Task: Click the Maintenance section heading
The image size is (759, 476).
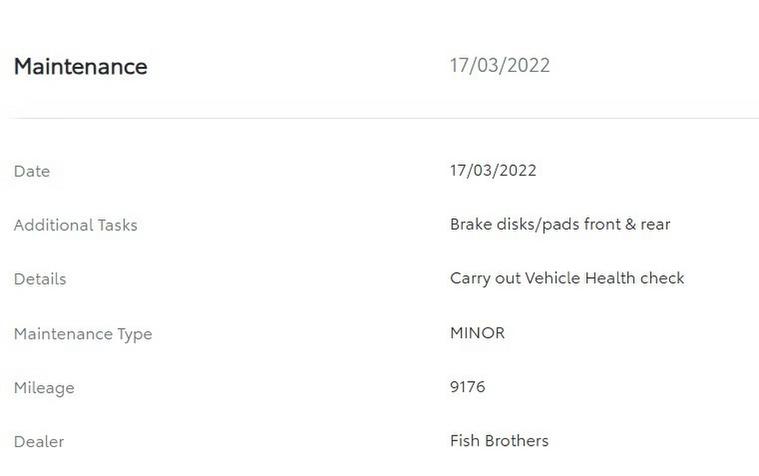Action: pyautogui.click(x=80, y=67)
